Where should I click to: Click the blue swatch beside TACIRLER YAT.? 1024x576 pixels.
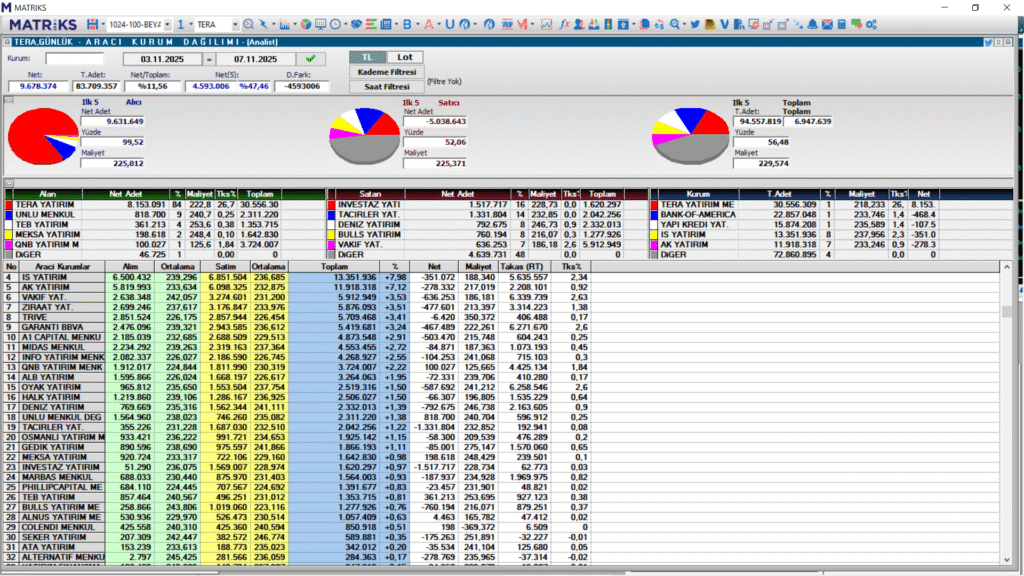(x=331, y=214)
